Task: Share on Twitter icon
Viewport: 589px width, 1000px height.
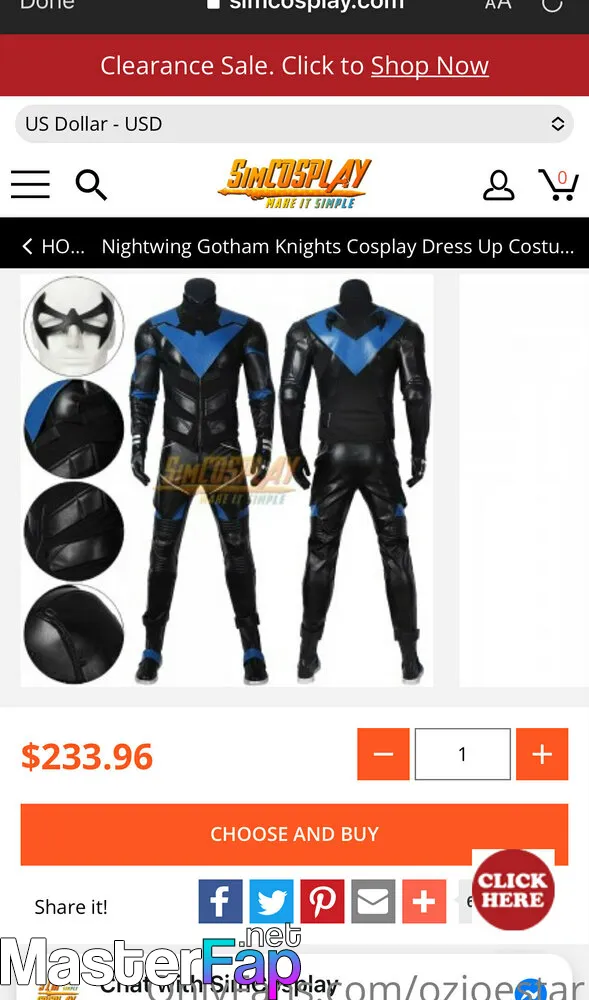Action: point(271,901)
